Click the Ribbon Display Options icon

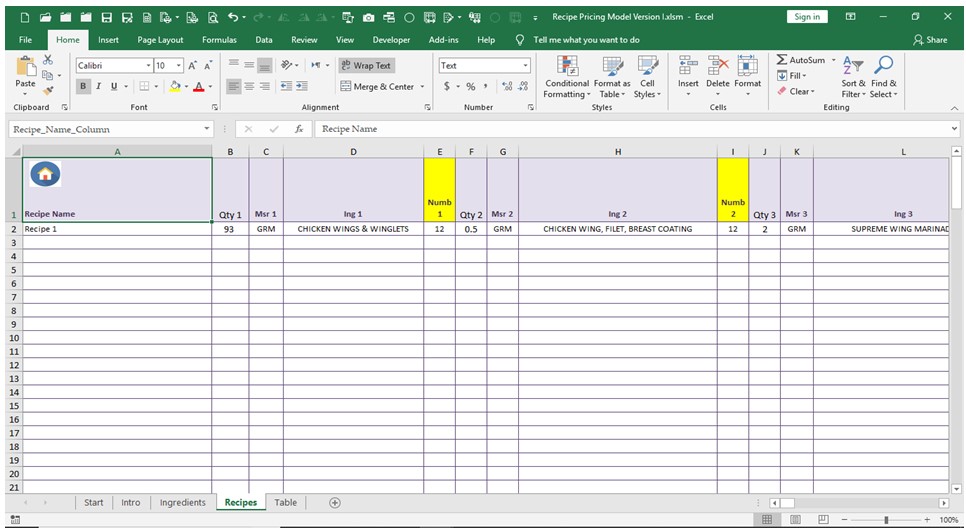[x=851, y=17]
